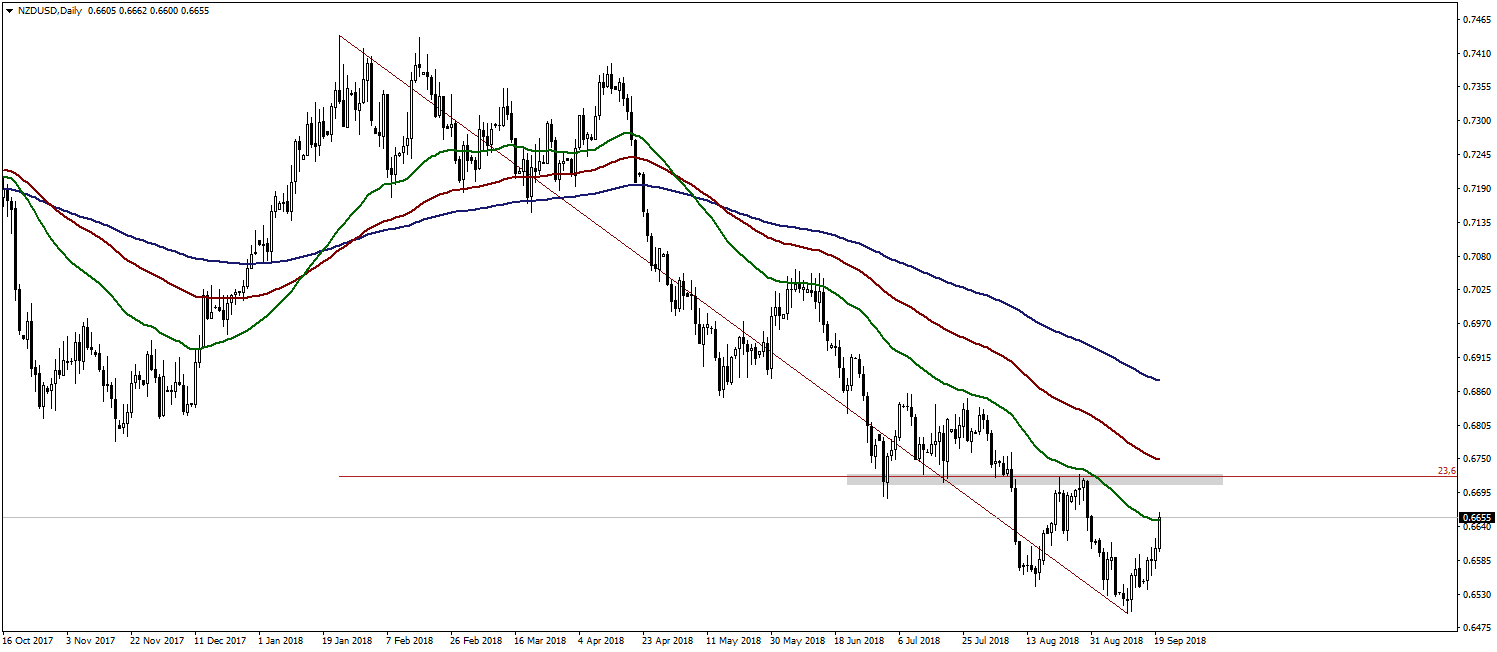This screenshot has width=1497, height=652.
Task: Click the 0.6805 price axis label
Action: (x=1476, y=426)
